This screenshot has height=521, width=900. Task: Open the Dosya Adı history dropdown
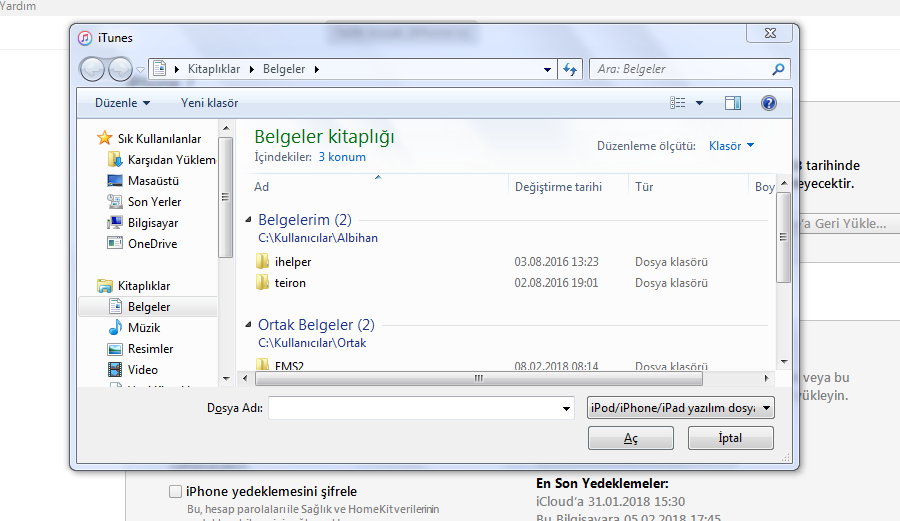(566, 409)
